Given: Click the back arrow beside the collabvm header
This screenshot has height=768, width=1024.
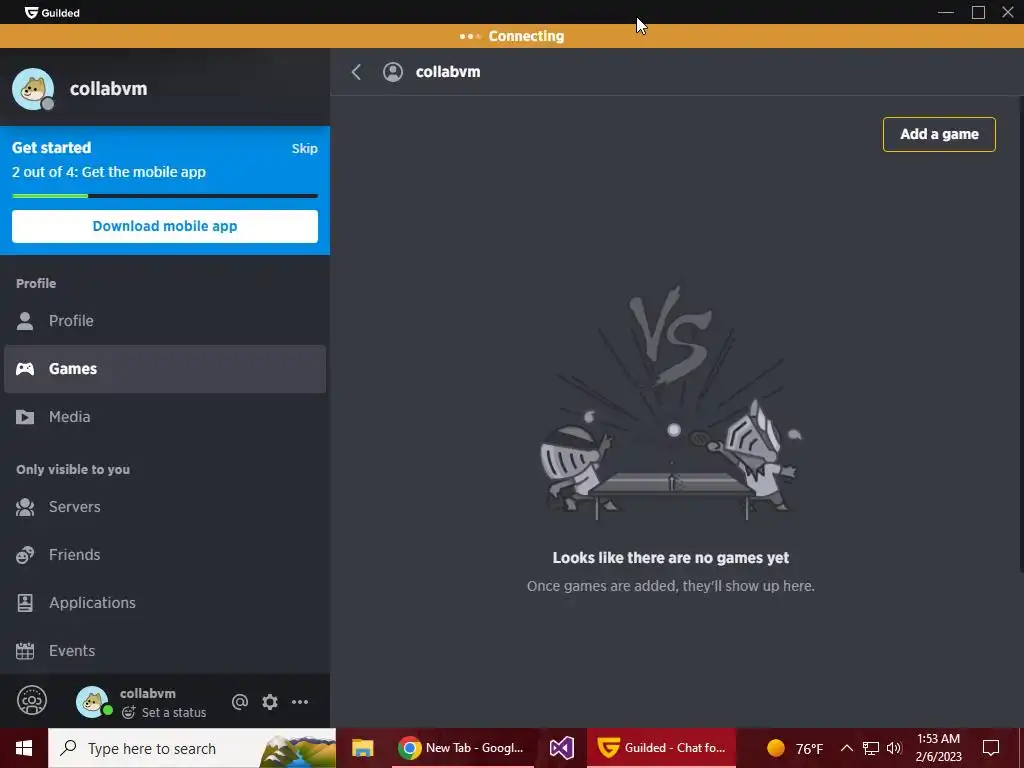Looking at the screenshot, I should [357, 72].
